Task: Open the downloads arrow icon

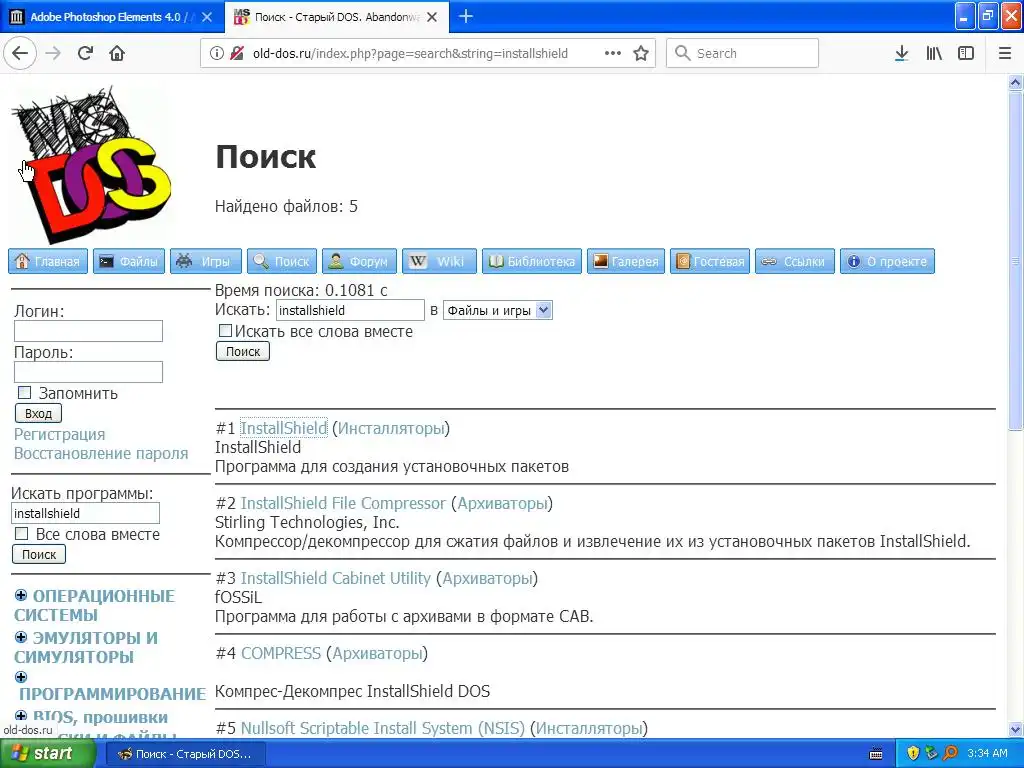Action: point(901,53)
